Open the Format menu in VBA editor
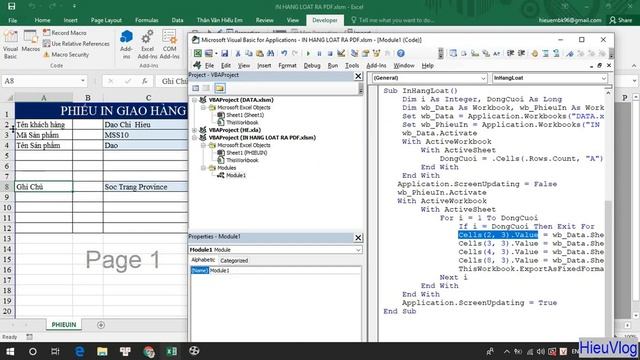Viewport: 640px width, 360px height. tap(287, 66)
